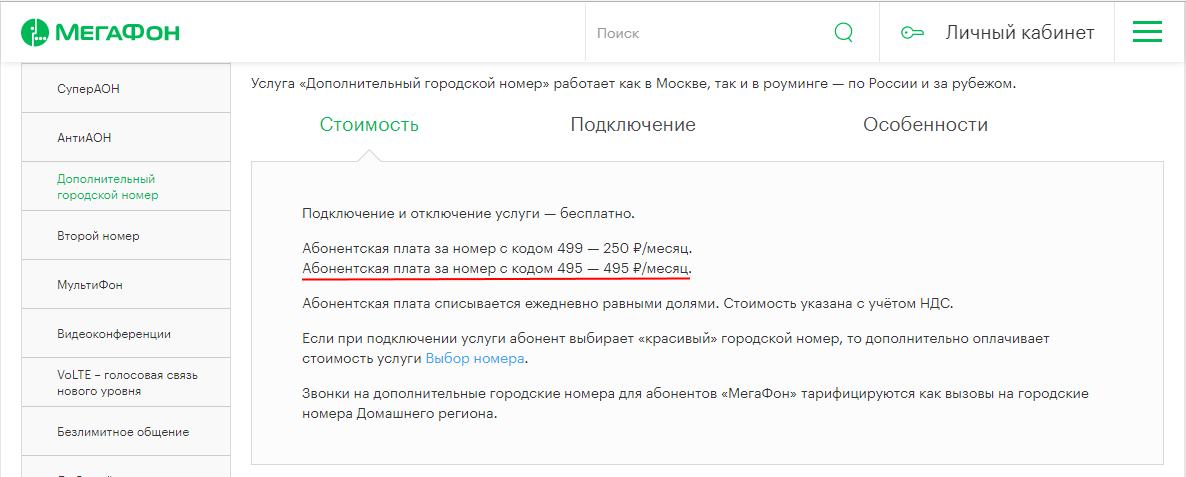
Task: Switch to the Стоимость tab
Action: (x=369, y=125)
